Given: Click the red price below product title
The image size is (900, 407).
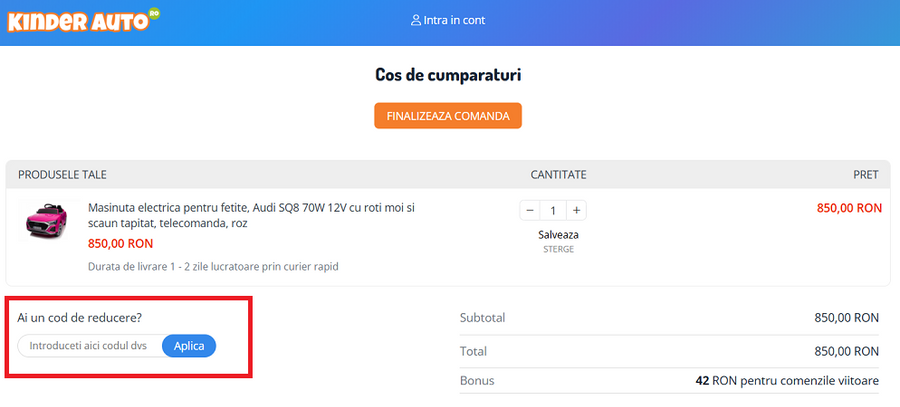Looking at the screenshot, I should point(120,243).
